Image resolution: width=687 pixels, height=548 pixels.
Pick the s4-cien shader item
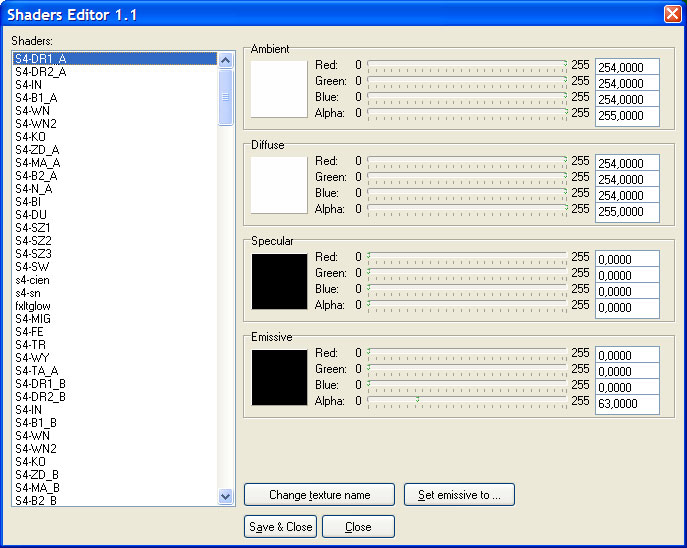(33, 280)
